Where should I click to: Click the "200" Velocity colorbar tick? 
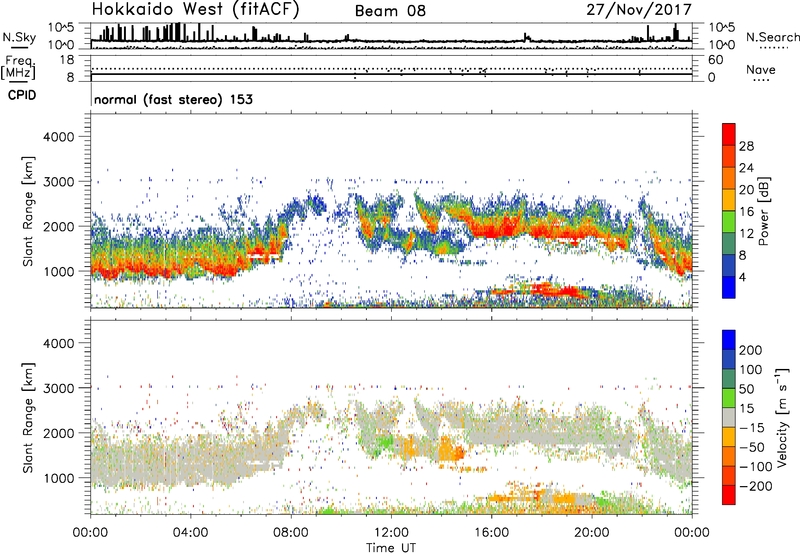751,350
